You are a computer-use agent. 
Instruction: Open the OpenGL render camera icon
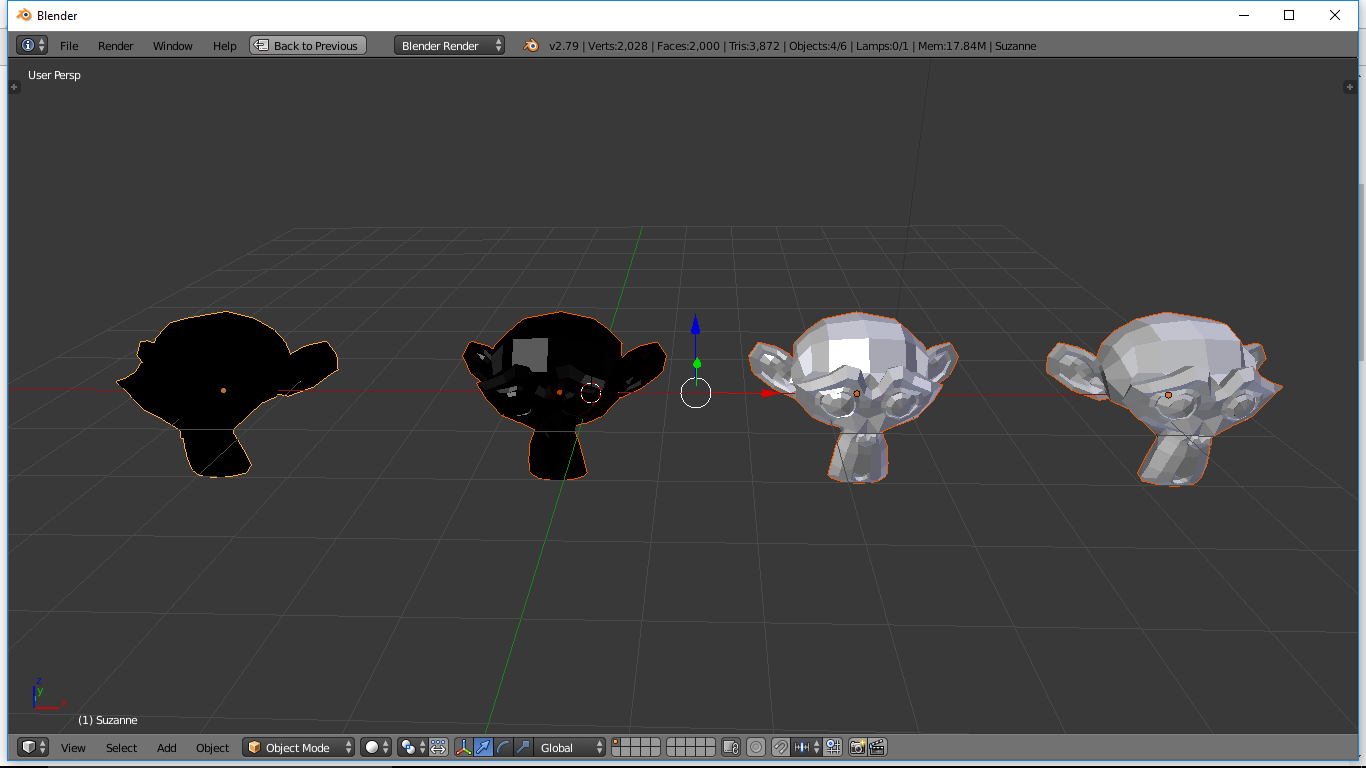click(857, 747)
